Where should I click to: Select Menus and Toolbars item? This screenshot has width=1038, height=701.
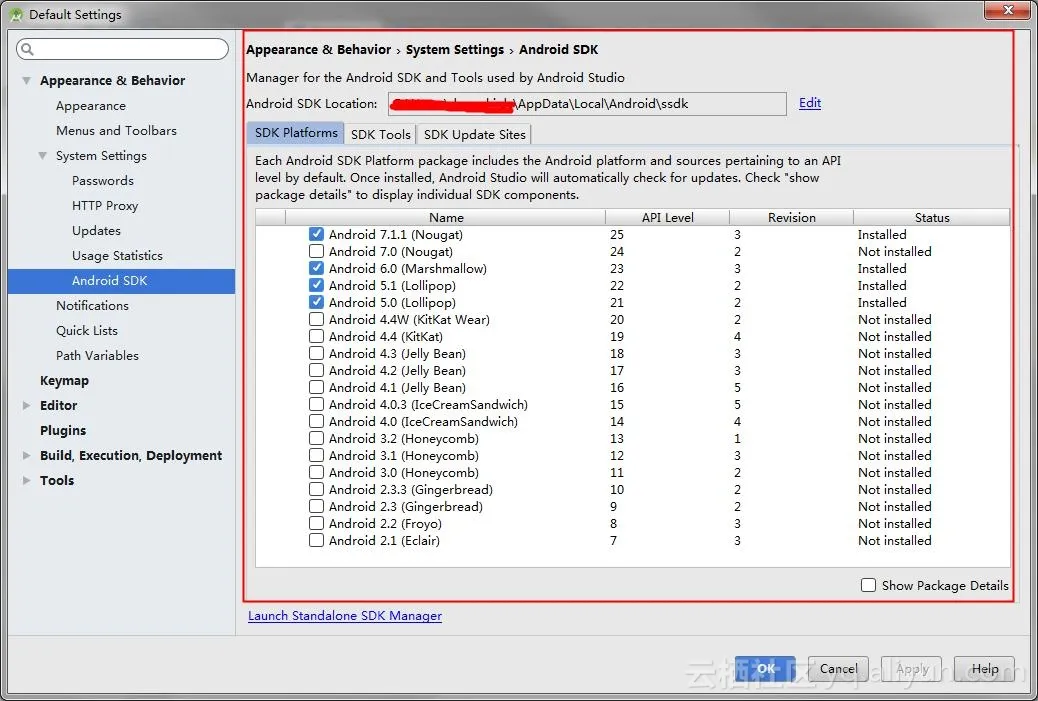click(117, 130)
